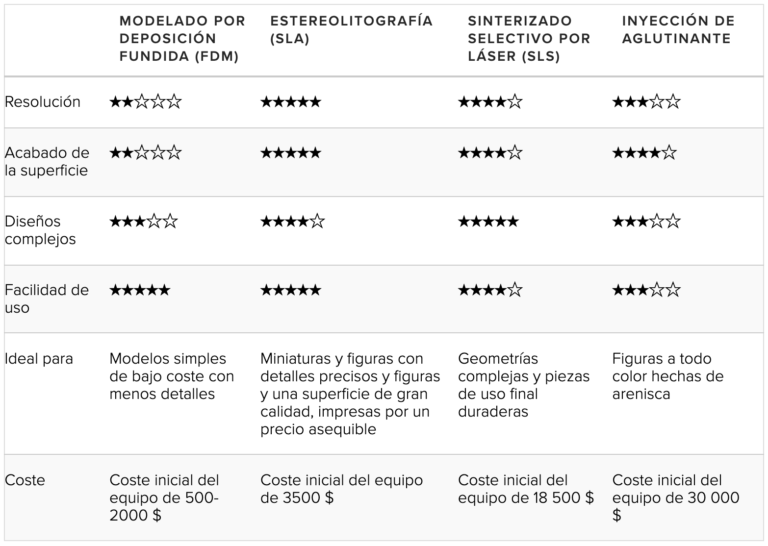Click SLS Acabado de la superficie stars
This screenshot has width=768, height=546.
click(x=490, y=153)
